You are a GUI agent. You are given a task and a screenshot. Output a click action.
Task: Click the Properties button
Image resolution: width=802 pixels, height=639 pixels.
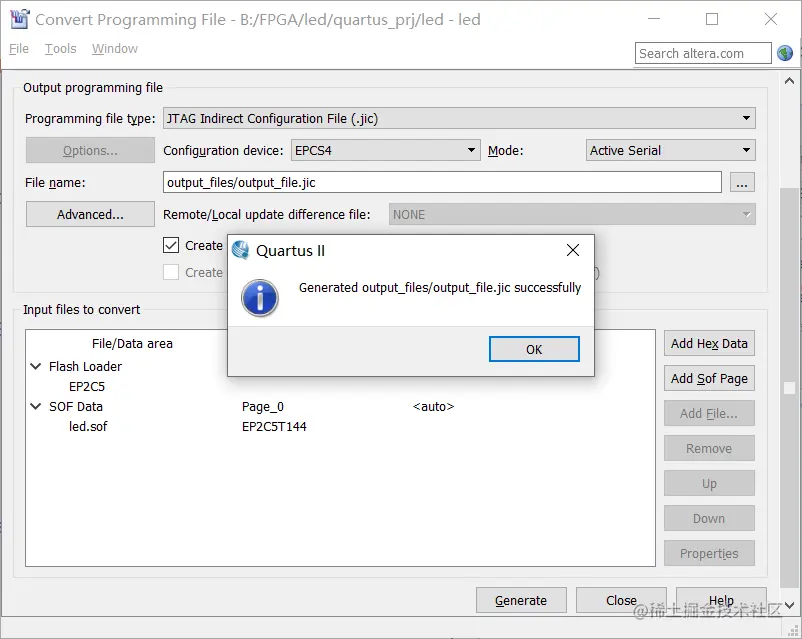(709, 553)
